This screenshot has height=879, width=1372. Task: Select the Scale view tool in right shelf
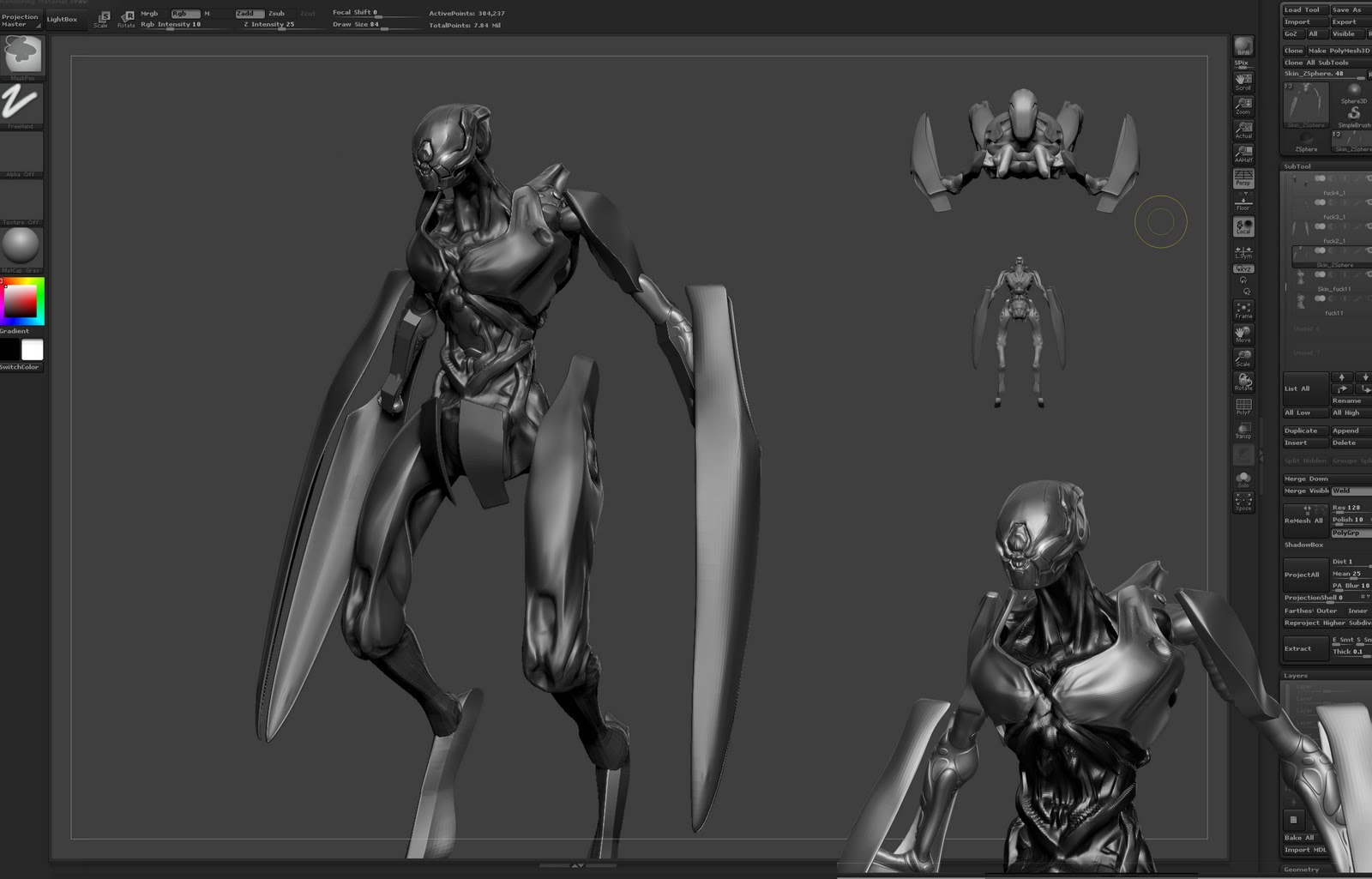point(1243,358)
